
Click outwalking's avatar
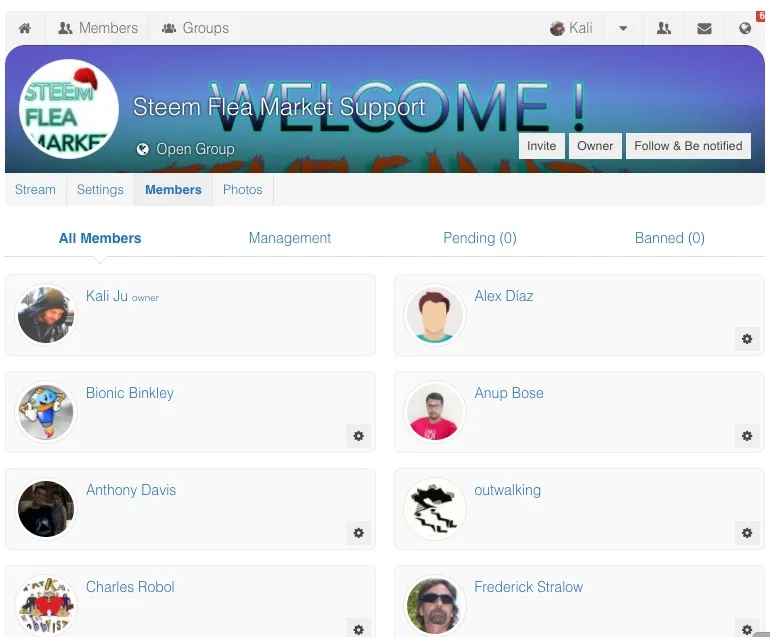tap(435, 509)
